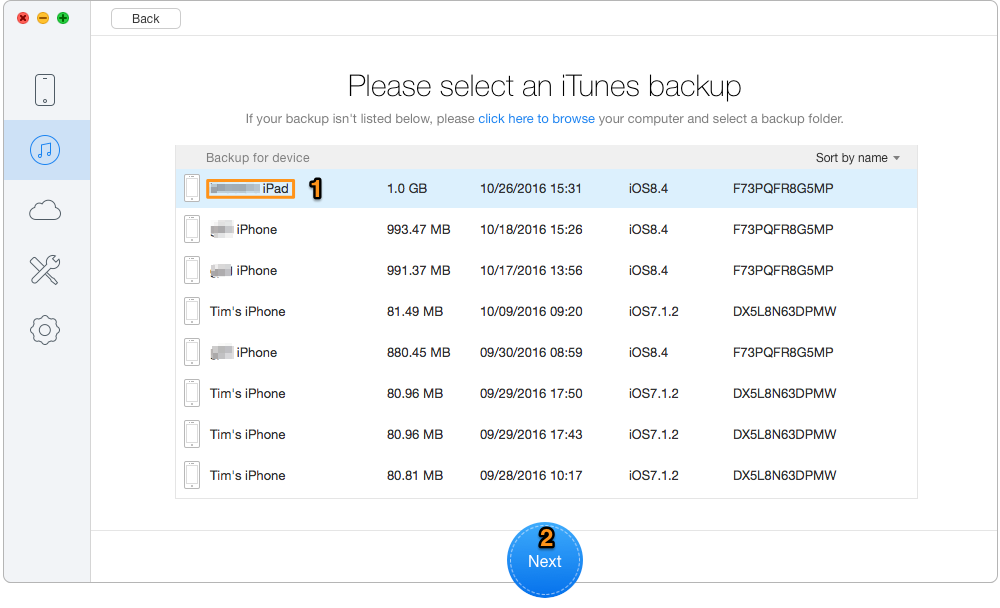Select Tim's iPhone backup dated 09/29/2016 17:43
Viewport: 1000px width, 608px height.
click(546, 434)
